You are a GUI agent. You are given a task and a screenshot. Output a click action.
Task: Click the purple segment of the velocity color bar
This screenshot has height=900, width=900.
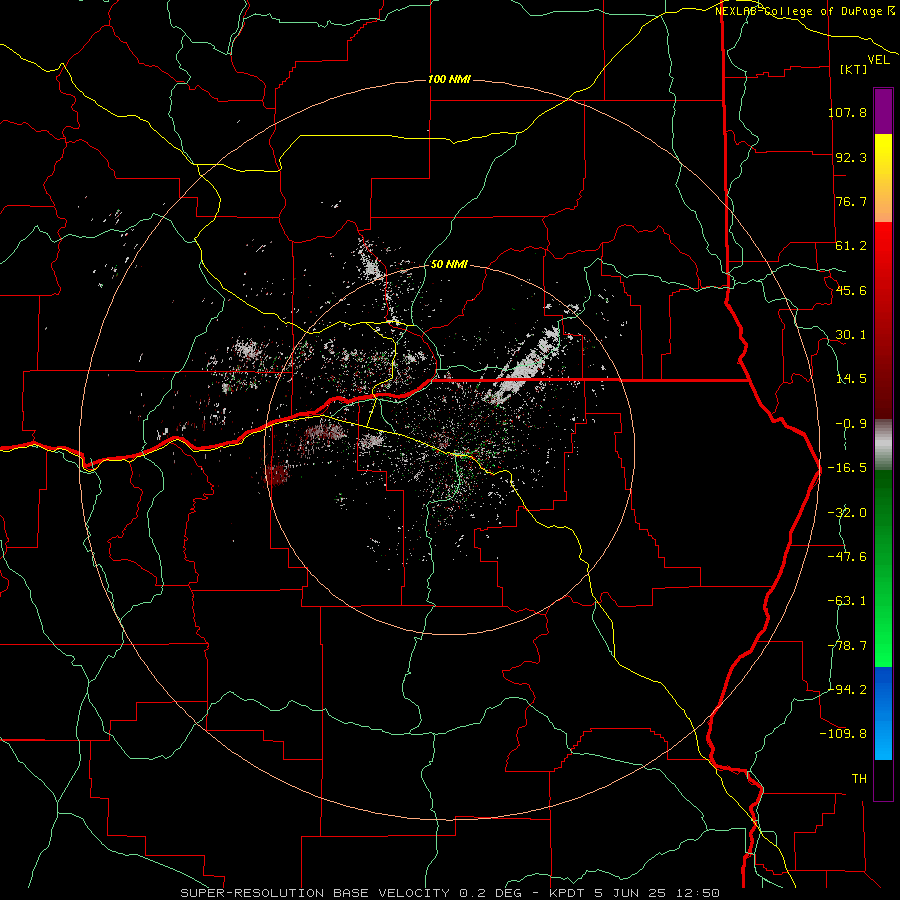[x=883, y=111]
